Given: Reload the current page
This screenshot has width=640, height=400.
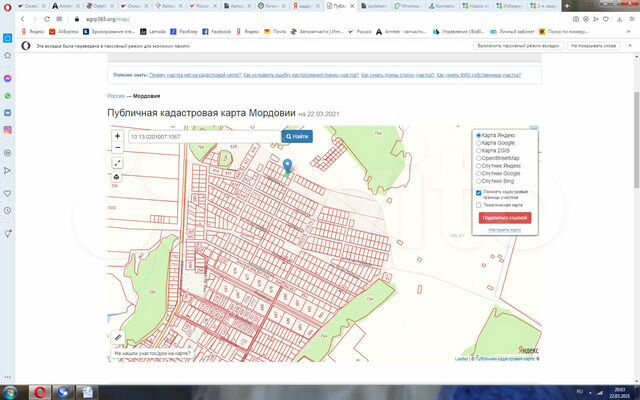Looking at the screenshot, I should (47, 19).
